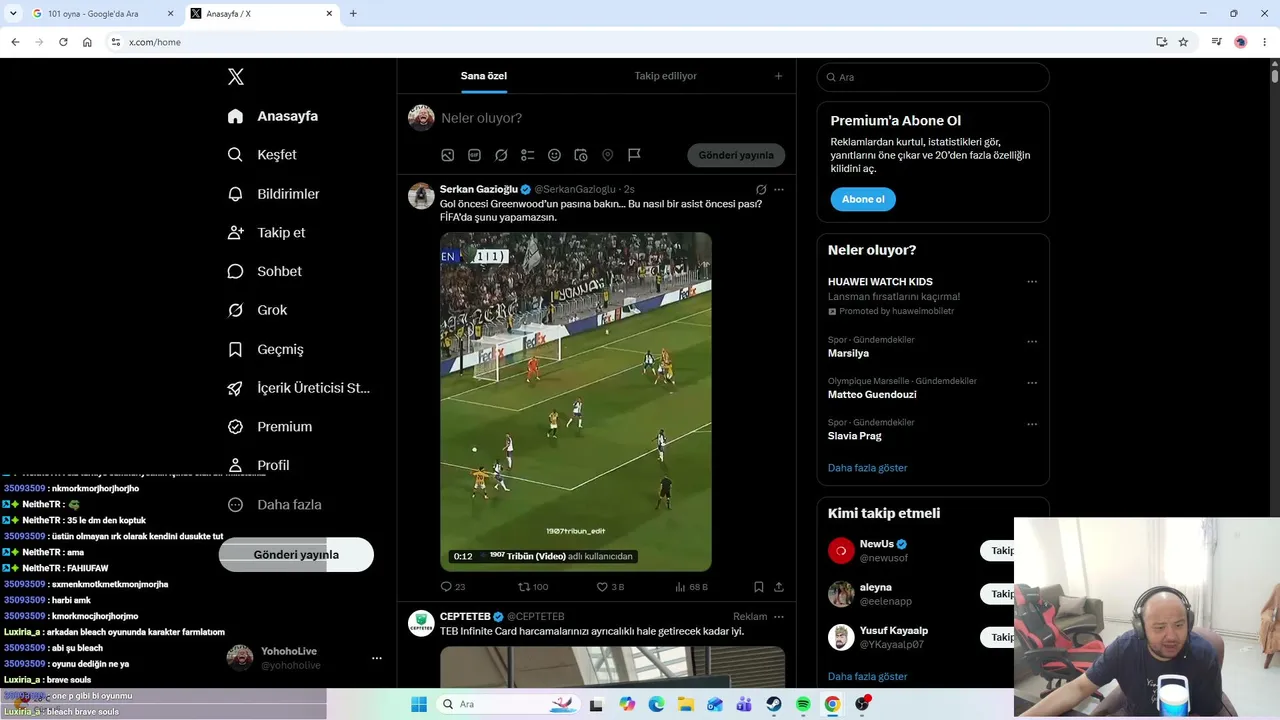Screen dimensions: 1280x720
Task: Click the flag icon in the composer toolbar
Action: pyautogui.click(x=634, y=155)
